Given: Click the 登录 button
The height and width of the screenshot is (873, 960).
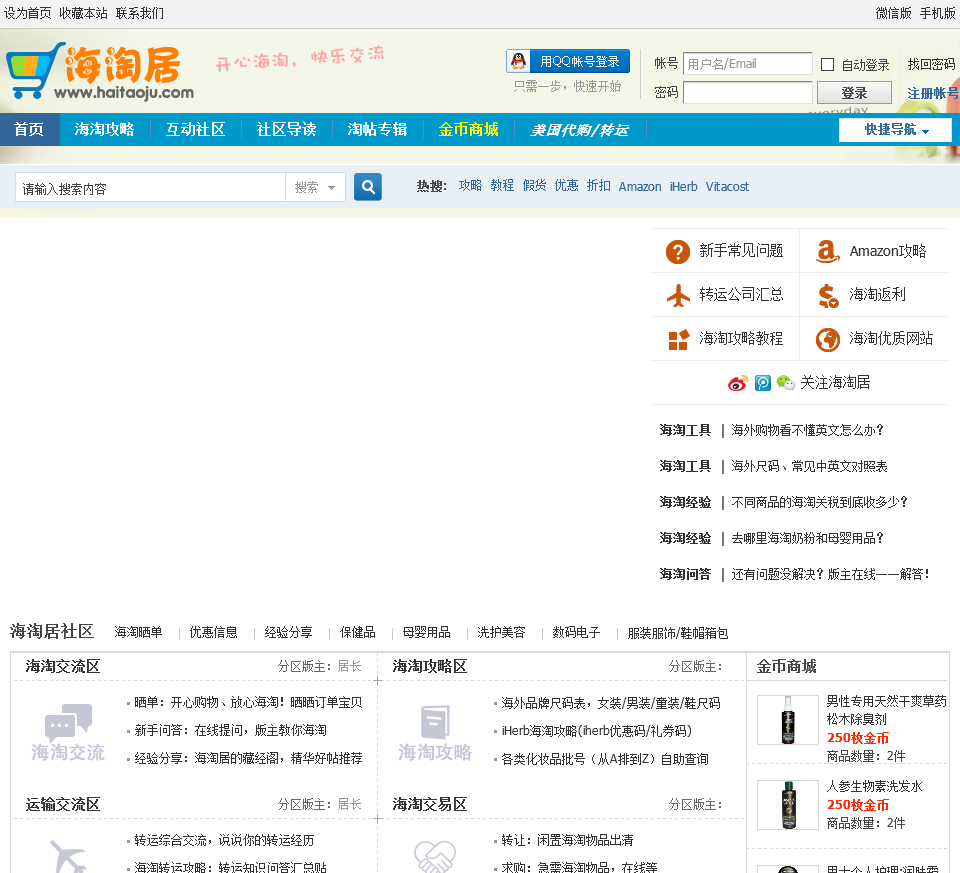Looking at the screenshot, I should click(854, 93).
